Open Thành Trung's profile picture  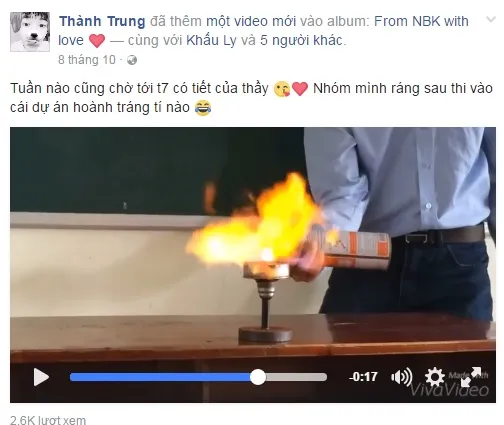[x=30, y=32]
